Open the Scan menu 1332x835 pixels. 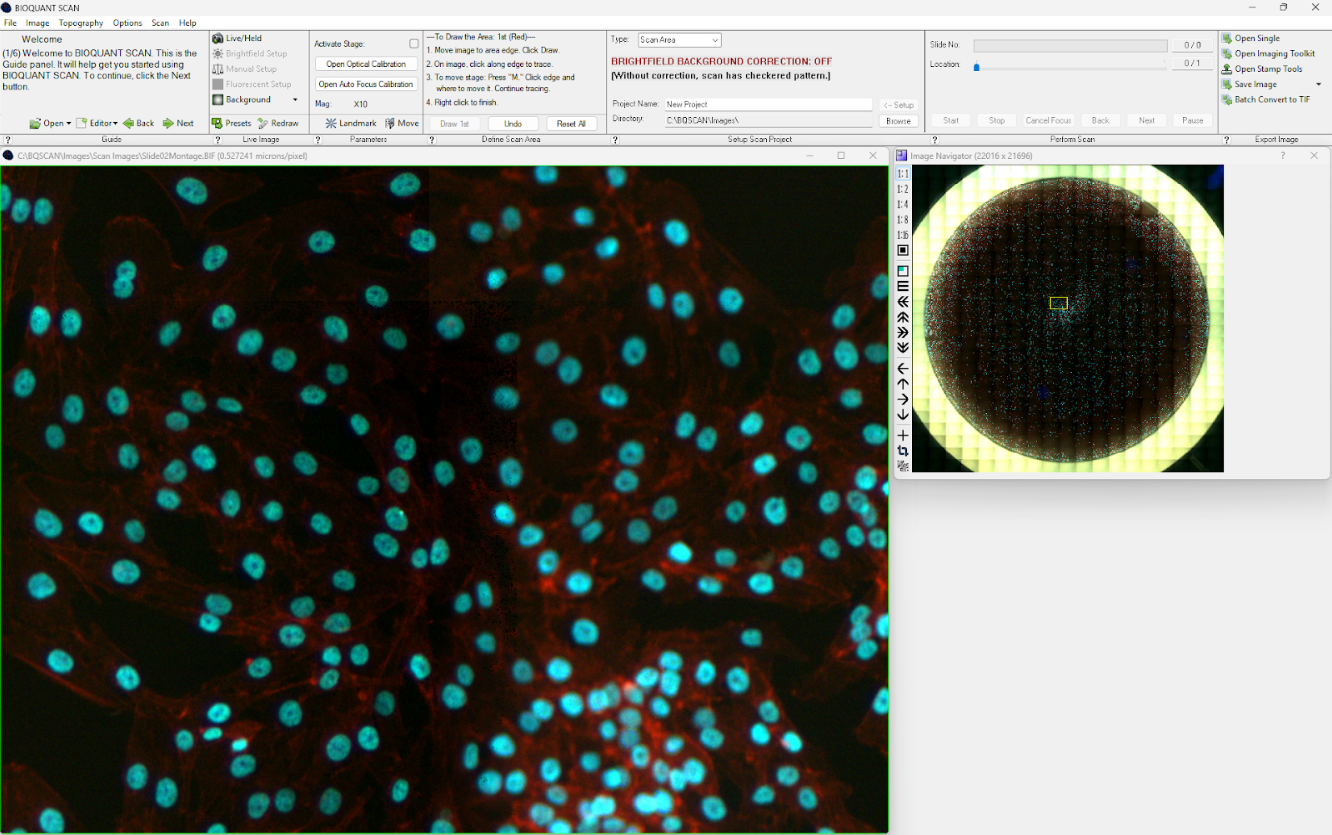(x=160, y=23)
